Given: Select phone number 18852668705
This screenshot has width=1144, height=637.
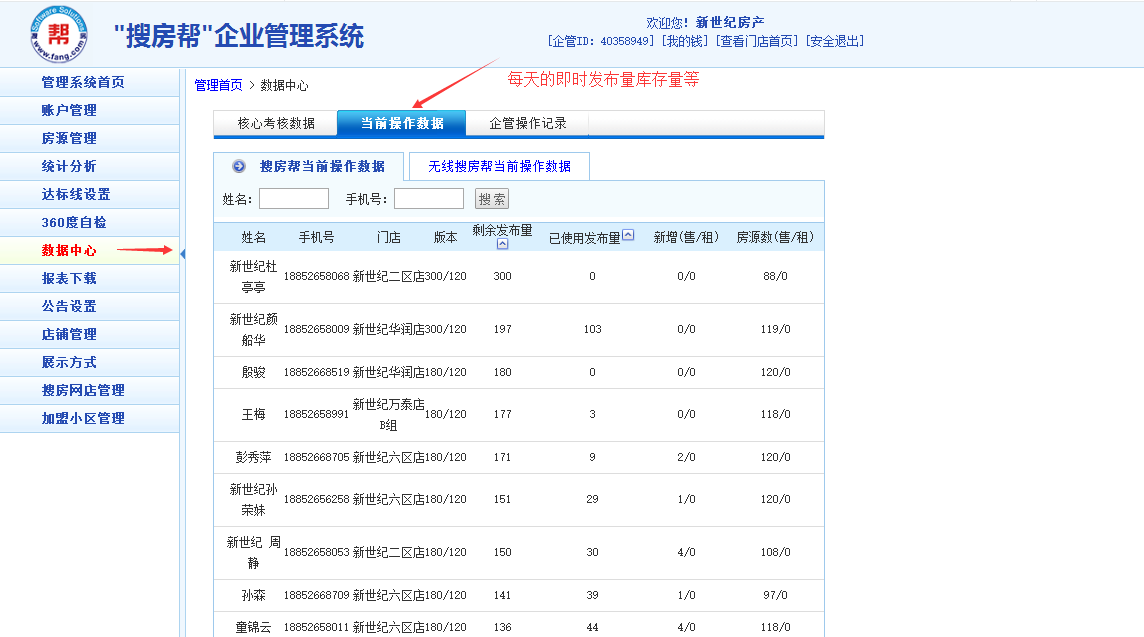Looking at the screenshot, I should coord(317,458).
